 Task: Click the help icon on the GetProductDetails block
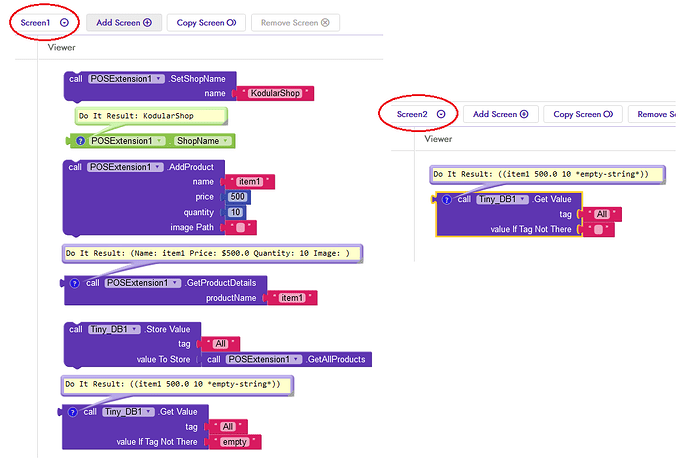[73, 283]
